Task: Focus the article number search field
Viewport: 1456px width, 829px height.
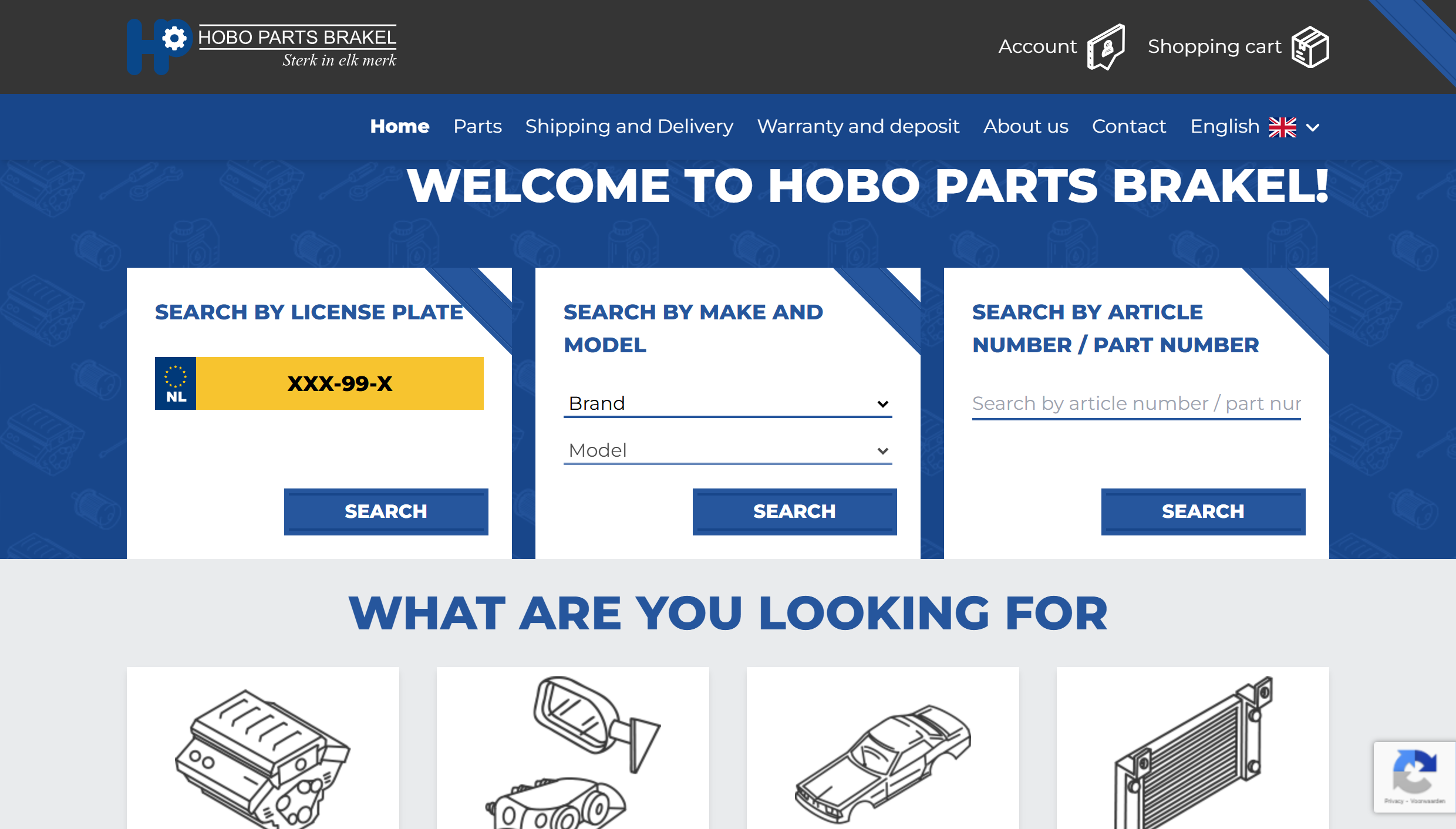Action: pyautogui.click(x=1136, y=403)
